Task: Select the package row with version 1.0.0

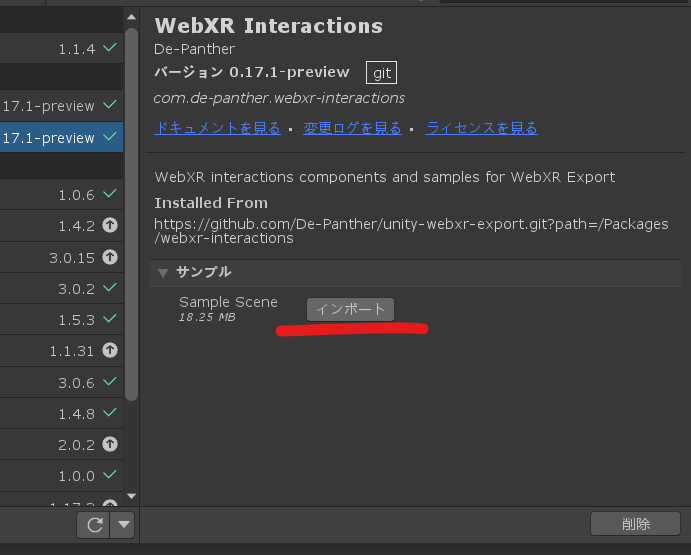Action: (x=61, y=476)
